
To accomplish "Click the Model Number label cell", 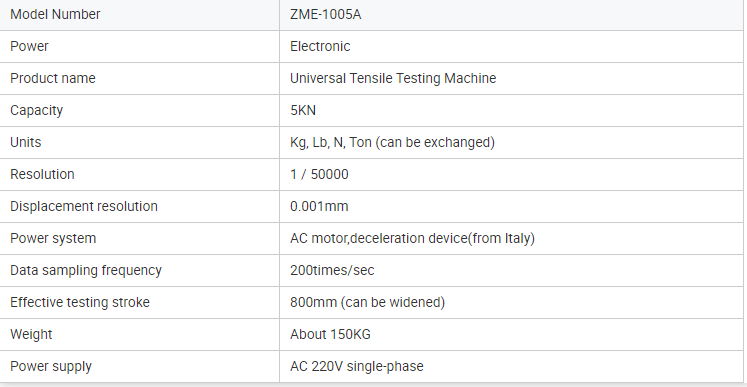I will point(140,15).
